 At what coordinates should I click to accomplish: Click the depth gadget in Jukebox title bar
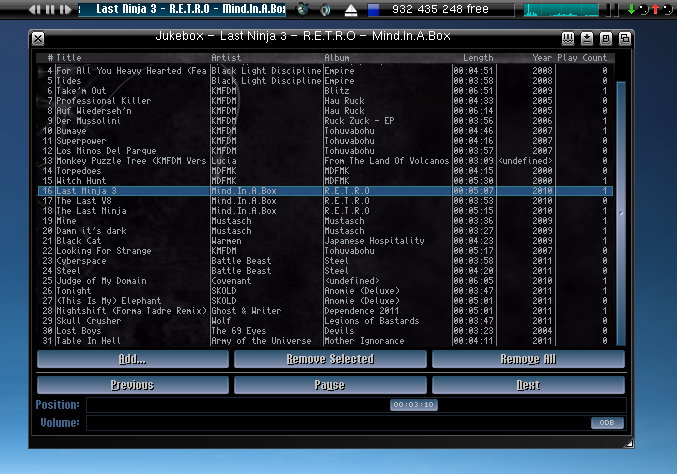pos(625,39)
